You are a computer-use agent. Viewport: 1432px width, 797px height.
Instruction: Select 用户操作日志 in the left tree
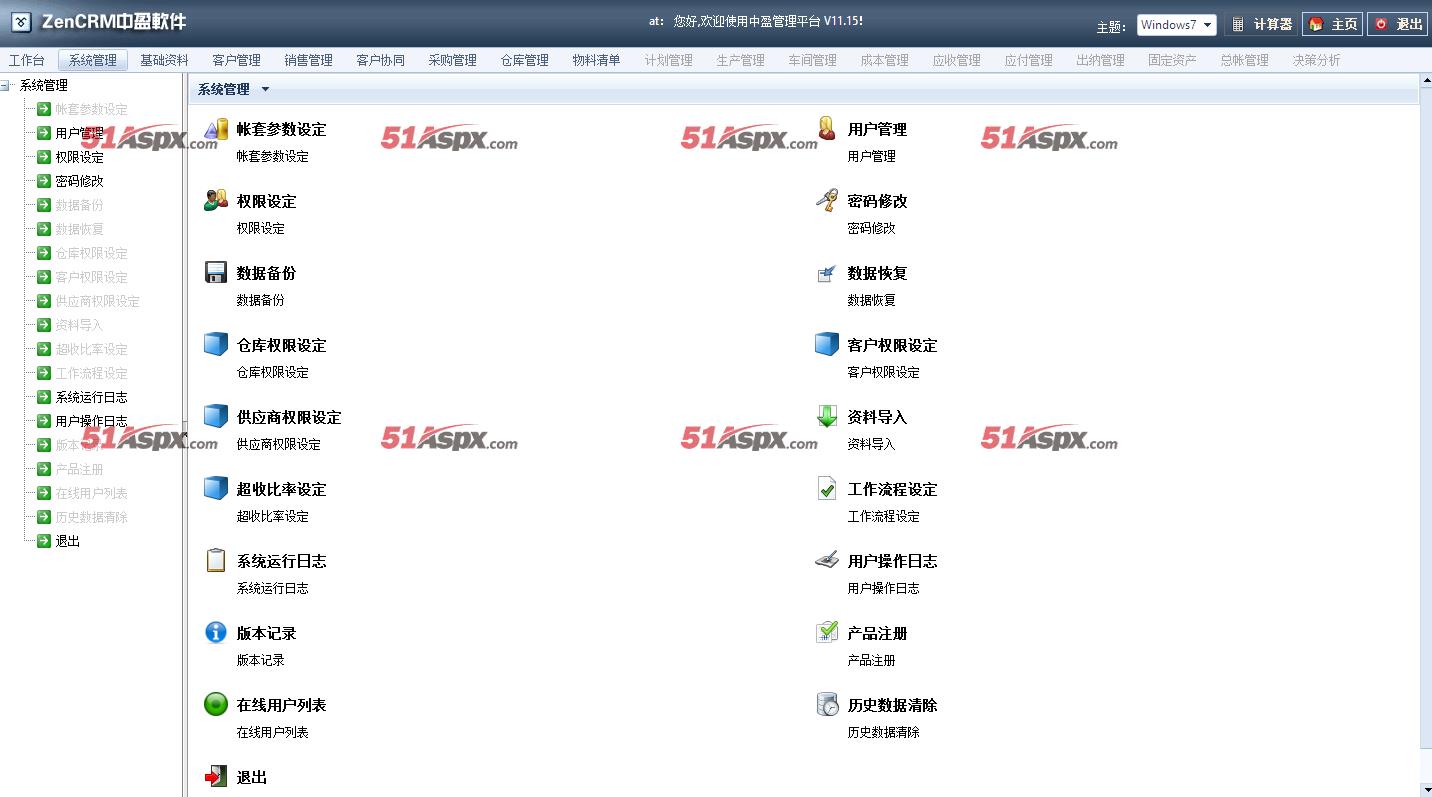(x=91, y=421)
